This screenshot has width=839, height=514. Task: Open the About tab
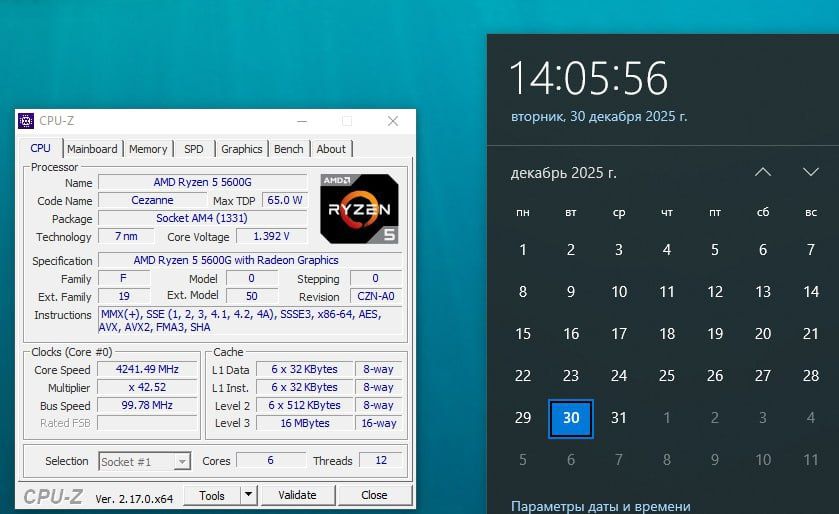point(331,149)
